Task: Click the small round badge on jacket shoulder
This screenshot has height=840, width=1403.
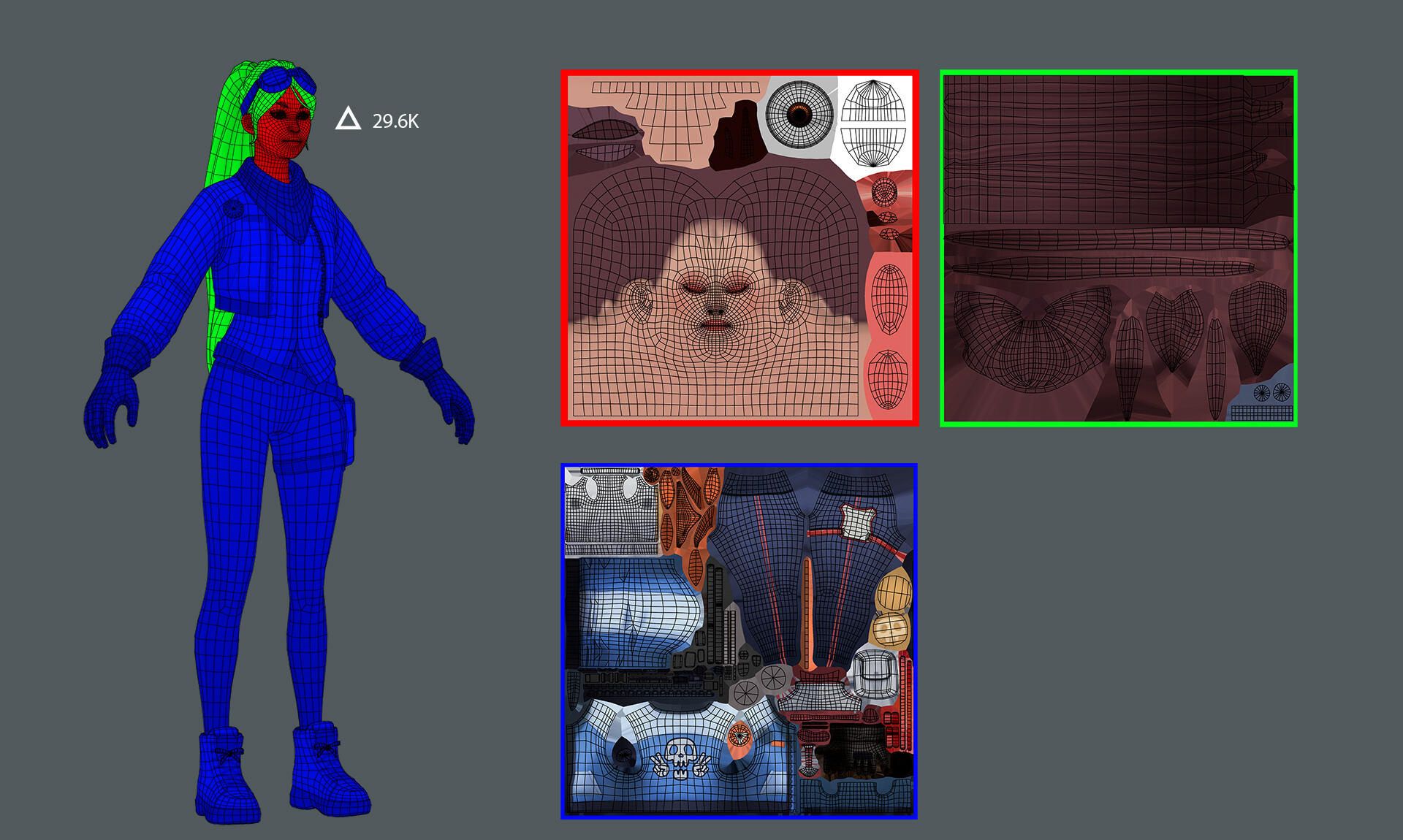Action: [x=233, y=208]
